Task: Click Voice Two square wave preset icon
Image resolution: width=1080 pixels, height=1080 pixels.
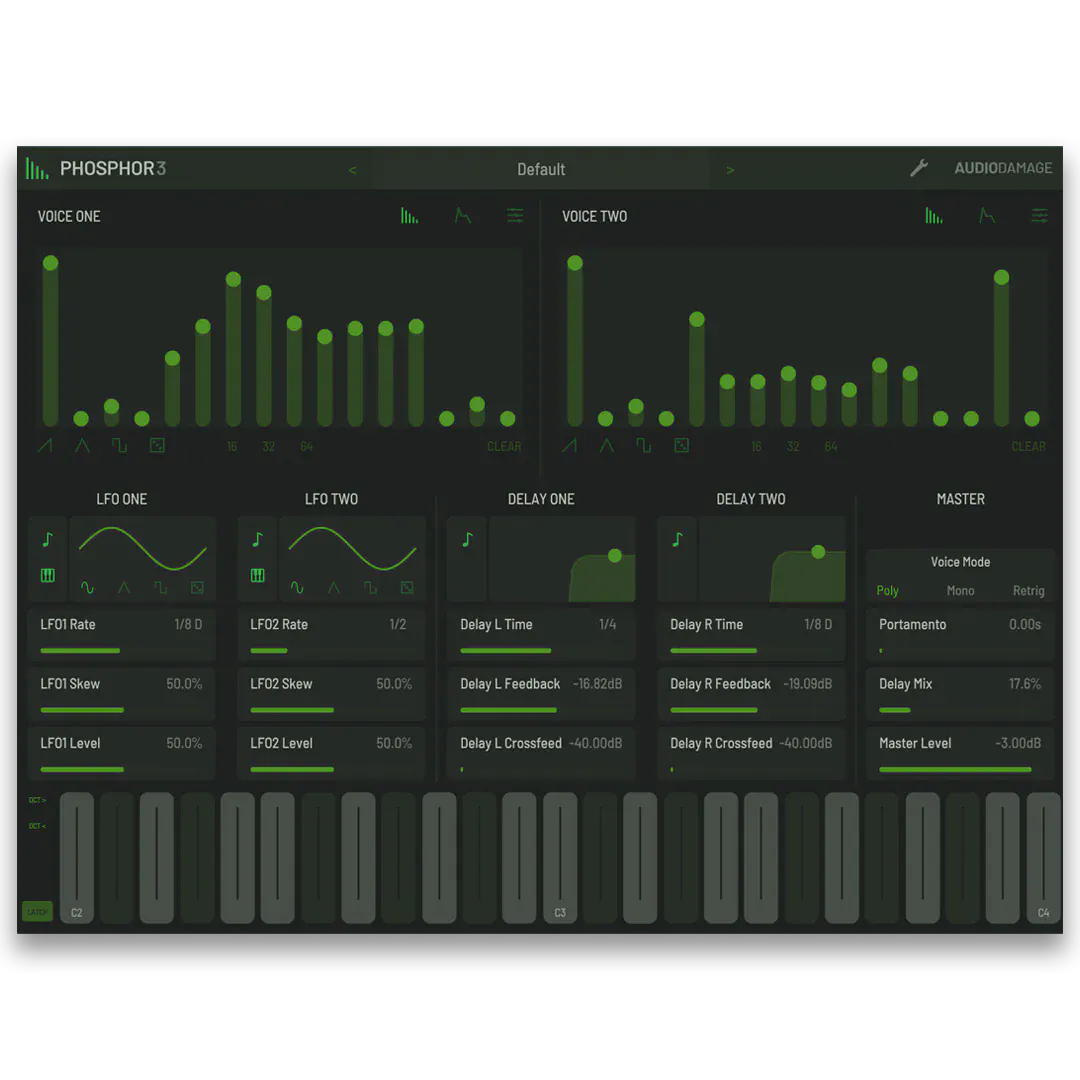Action: coord(643,446)
